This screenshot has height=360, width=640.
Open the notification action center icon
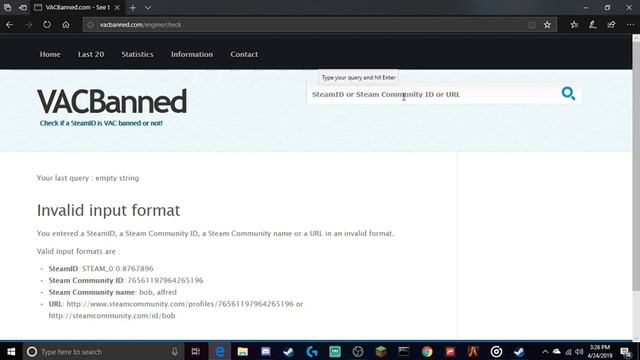tap(626, 351)
